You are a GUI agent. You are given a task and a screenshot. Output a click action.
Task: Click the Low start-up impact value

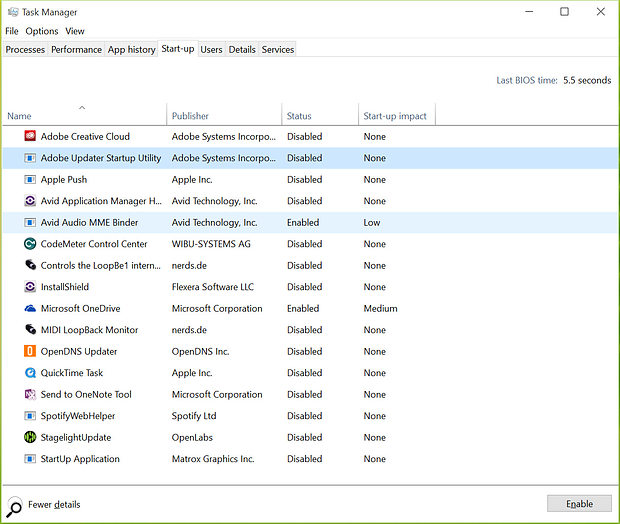[372, 223]
